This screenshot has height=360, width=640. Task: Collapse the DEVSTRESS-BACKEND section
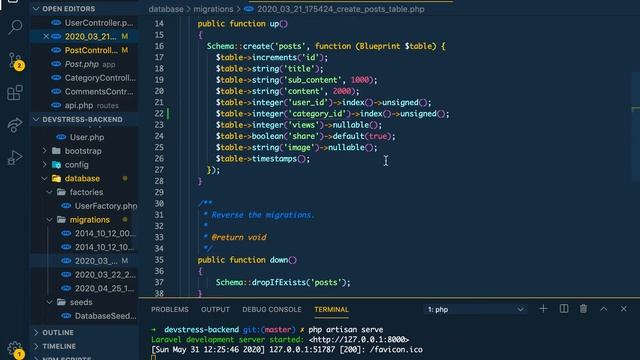pyautogui.click(x=84, y=119)
